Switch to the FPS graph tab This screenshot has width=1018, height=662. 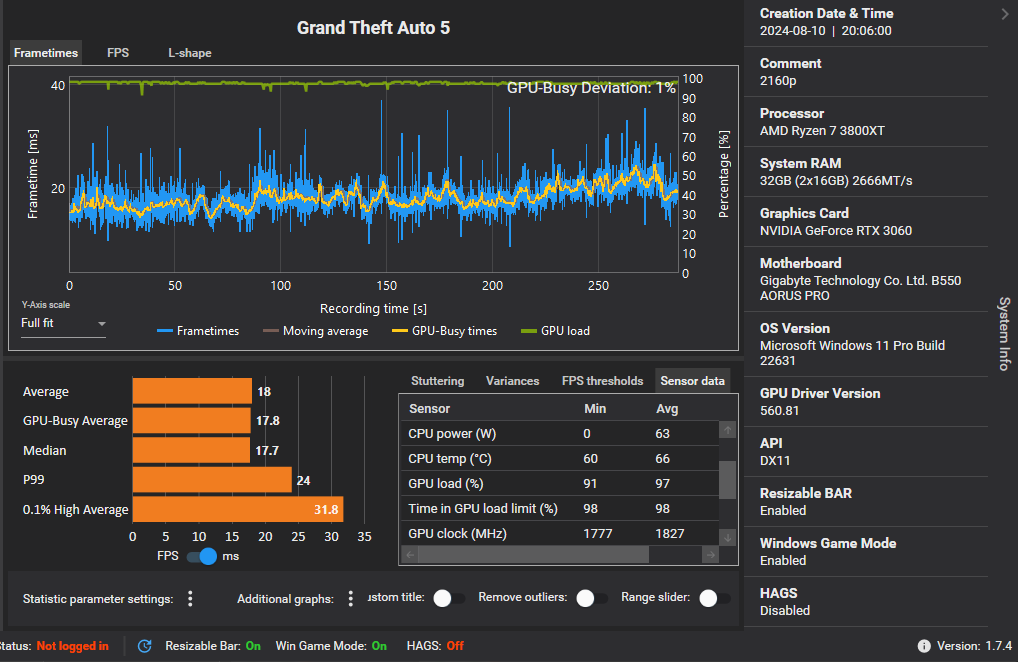(118, 53)
